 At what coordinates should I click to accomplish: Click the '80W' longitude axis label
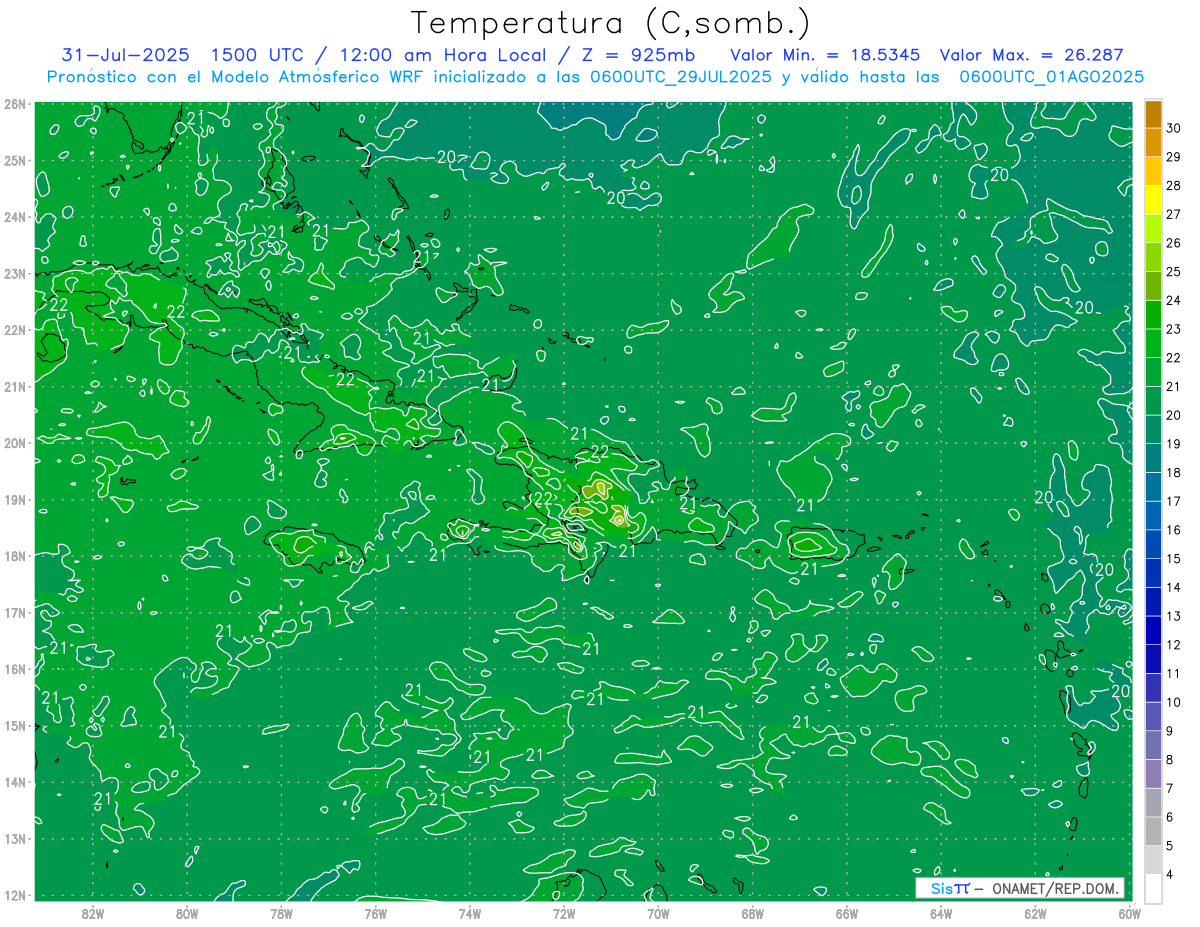click(187, 913)
